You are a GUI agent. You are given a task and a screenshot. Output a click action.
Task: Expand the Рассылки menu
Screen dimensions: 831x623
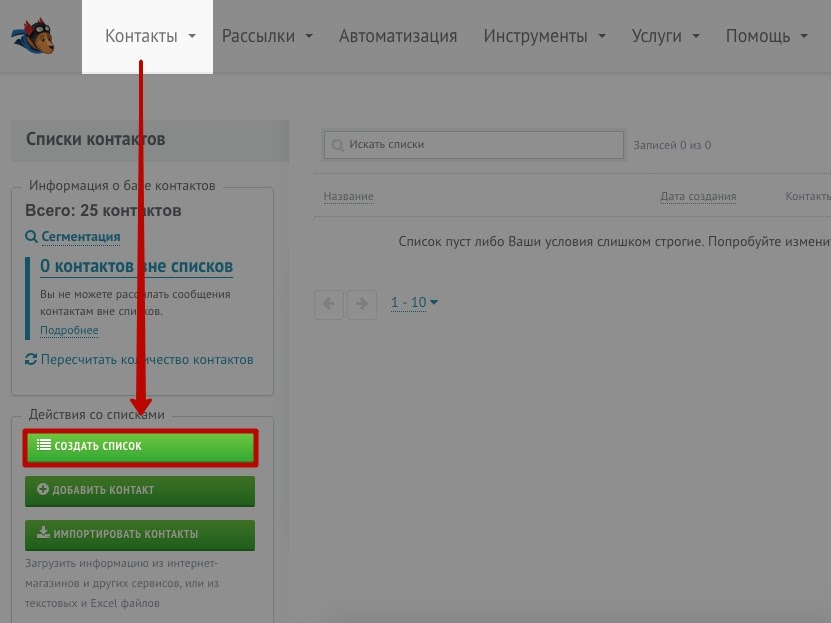[267, 36]
